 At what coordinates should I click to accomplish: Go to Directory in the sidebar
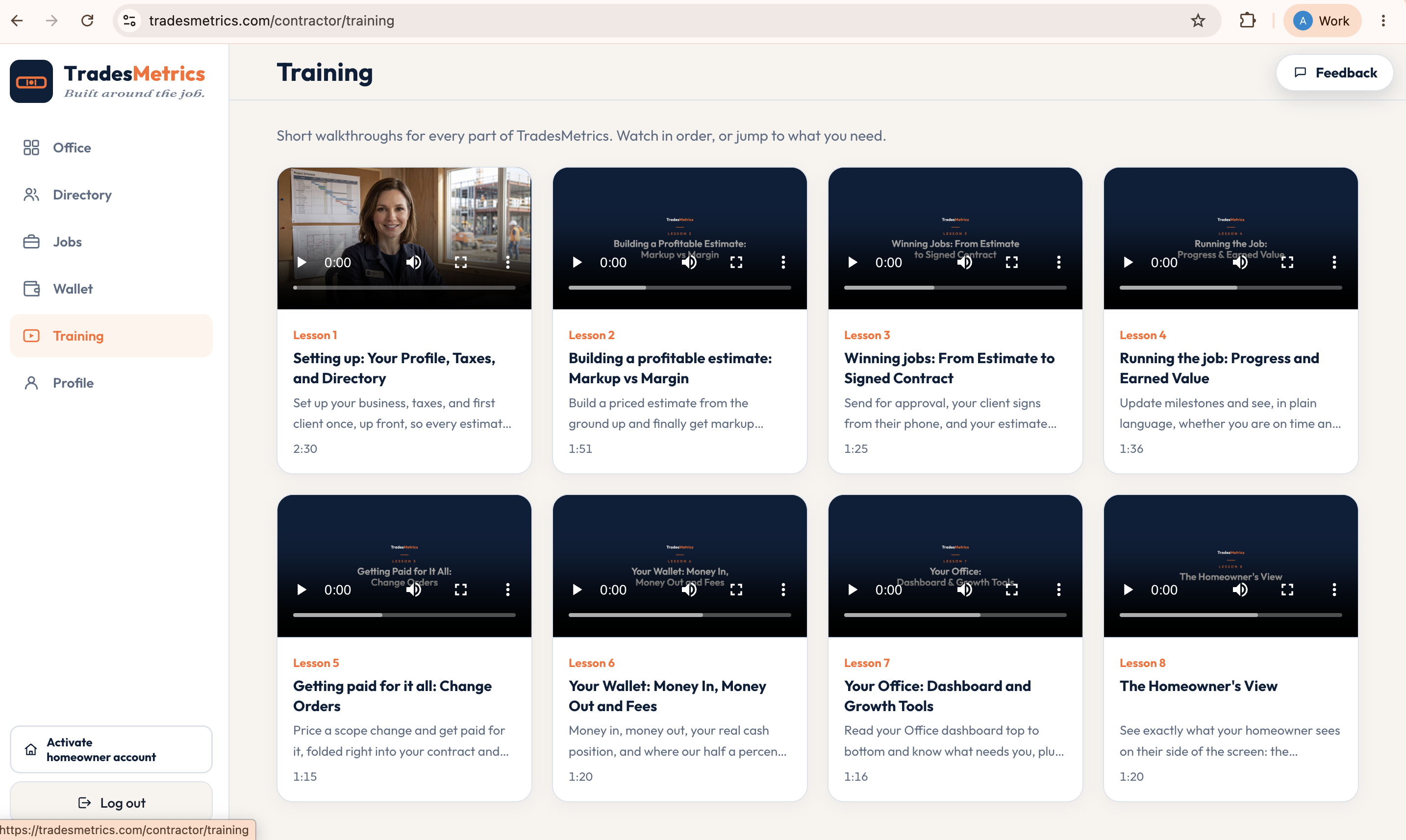coord(111,195)
